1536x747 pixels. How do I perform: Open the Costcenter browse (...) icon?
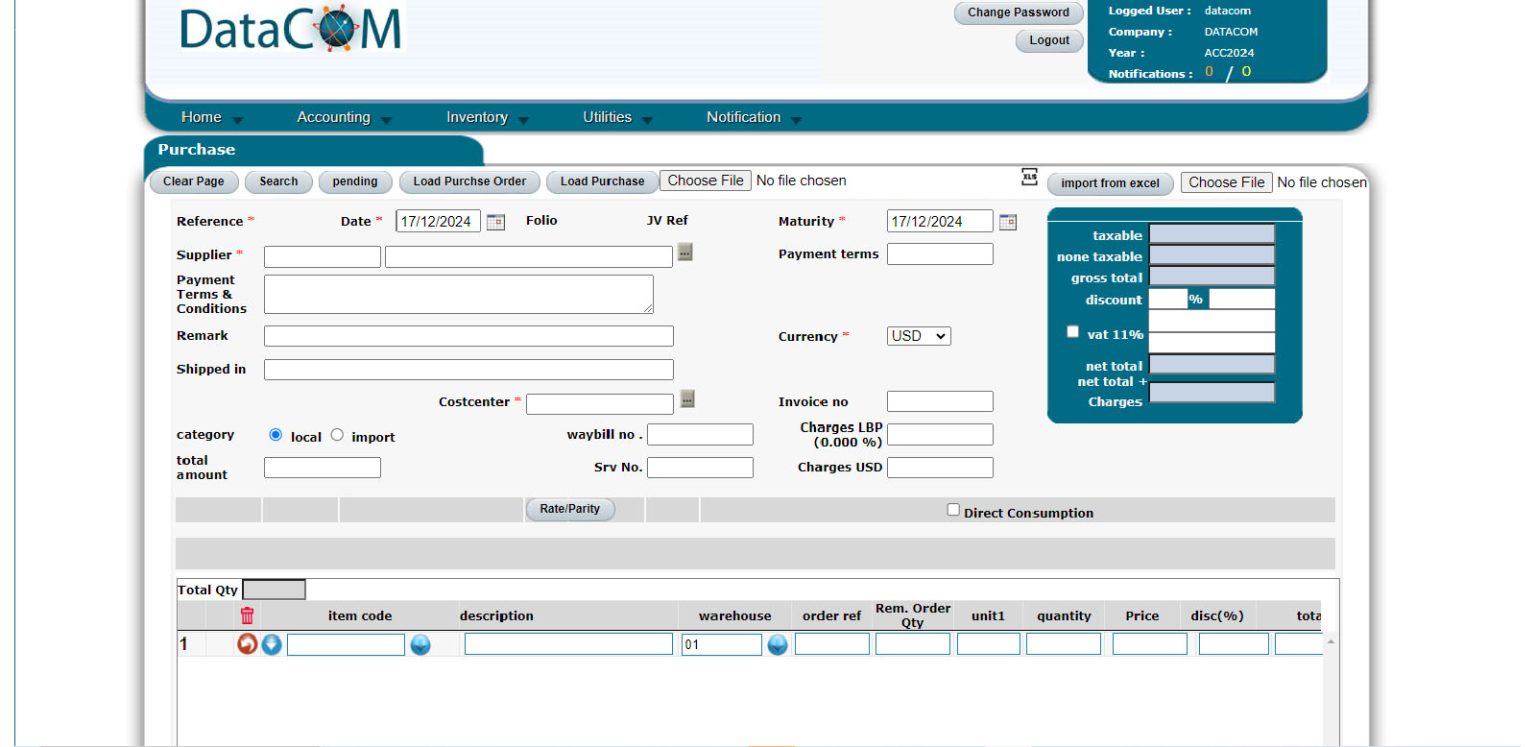click(686, 400)
